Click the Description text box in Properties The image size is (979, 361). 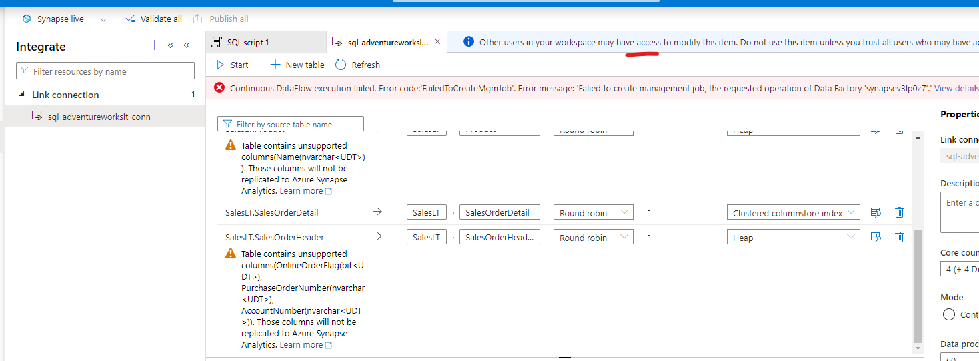coord(959,211)
